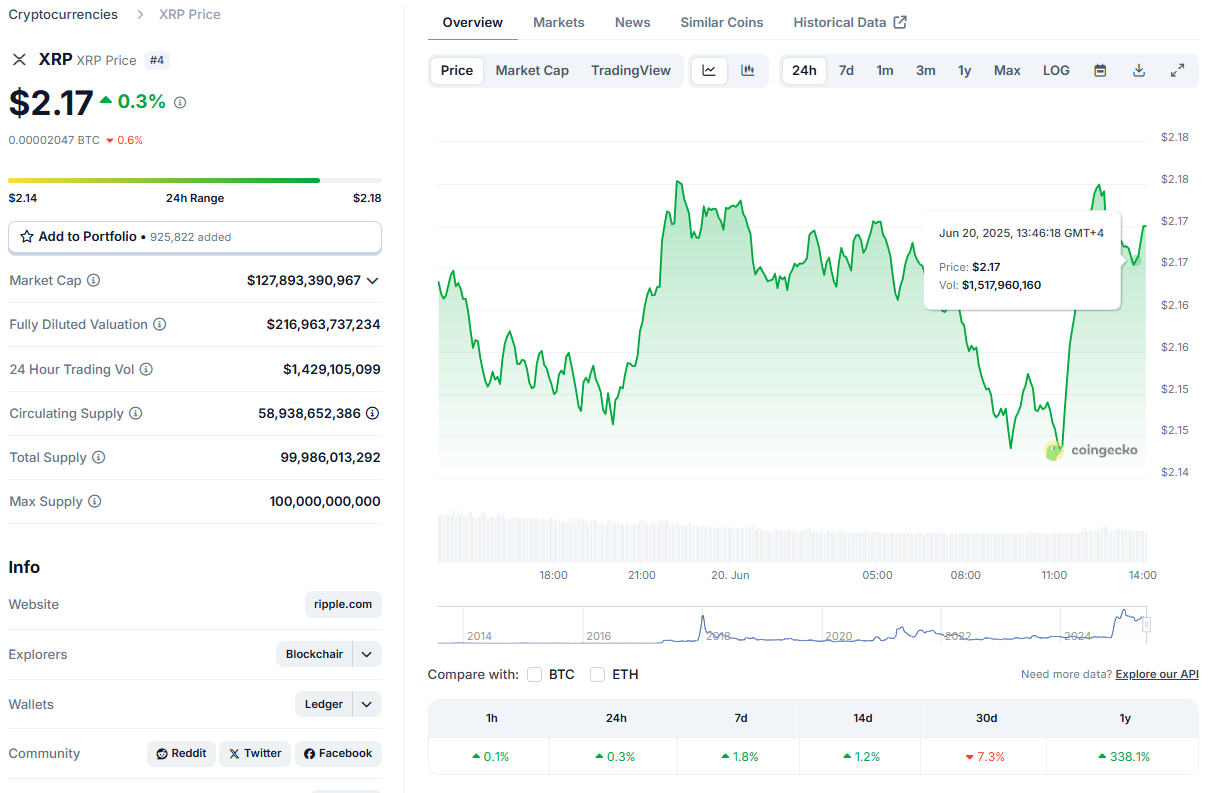This screenshot has height=793, width=1220.
Task: Tick the BTC compare checkbox
Action: click(x=535, y=675)
